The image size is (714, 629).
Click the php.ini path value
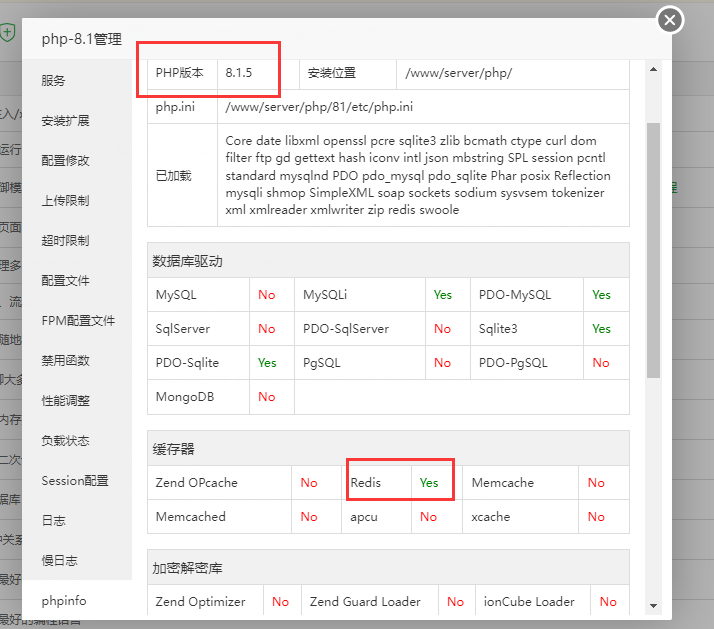[x=319, y=107]
